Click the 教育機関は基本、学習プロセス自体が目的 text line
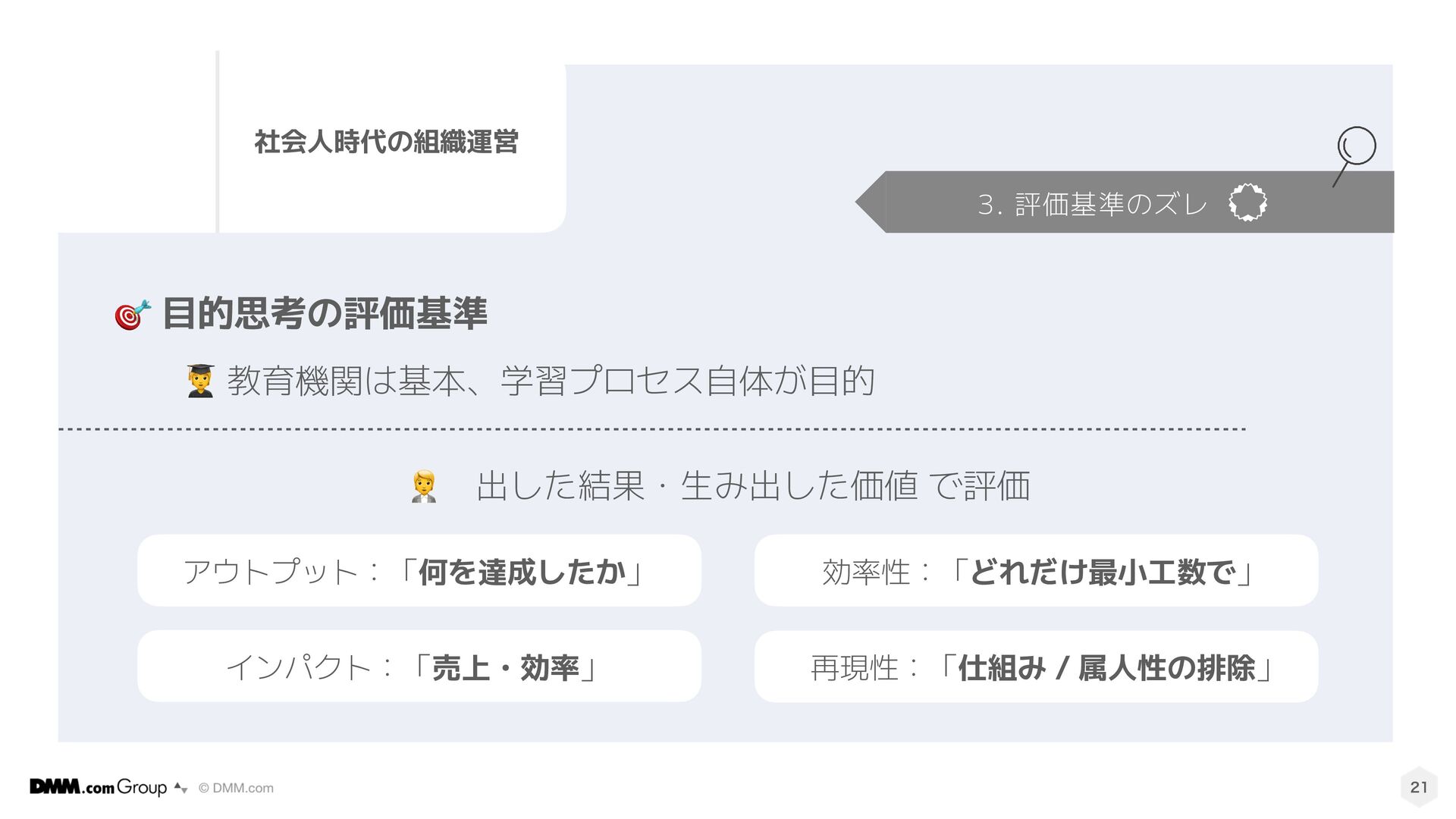The height and width of the screenshot is (819, 1456). click(x=551, y=381)
